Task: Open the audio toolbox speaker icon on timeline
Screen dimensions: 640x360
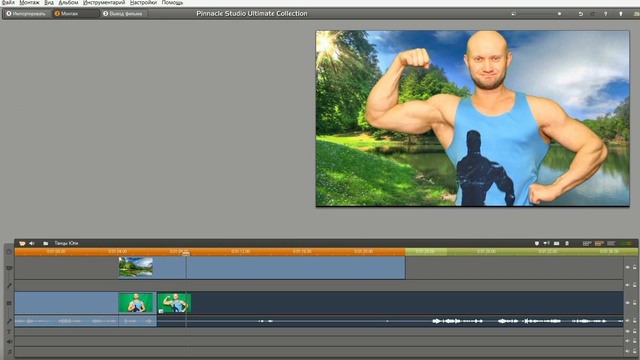Action: (32, 243)
